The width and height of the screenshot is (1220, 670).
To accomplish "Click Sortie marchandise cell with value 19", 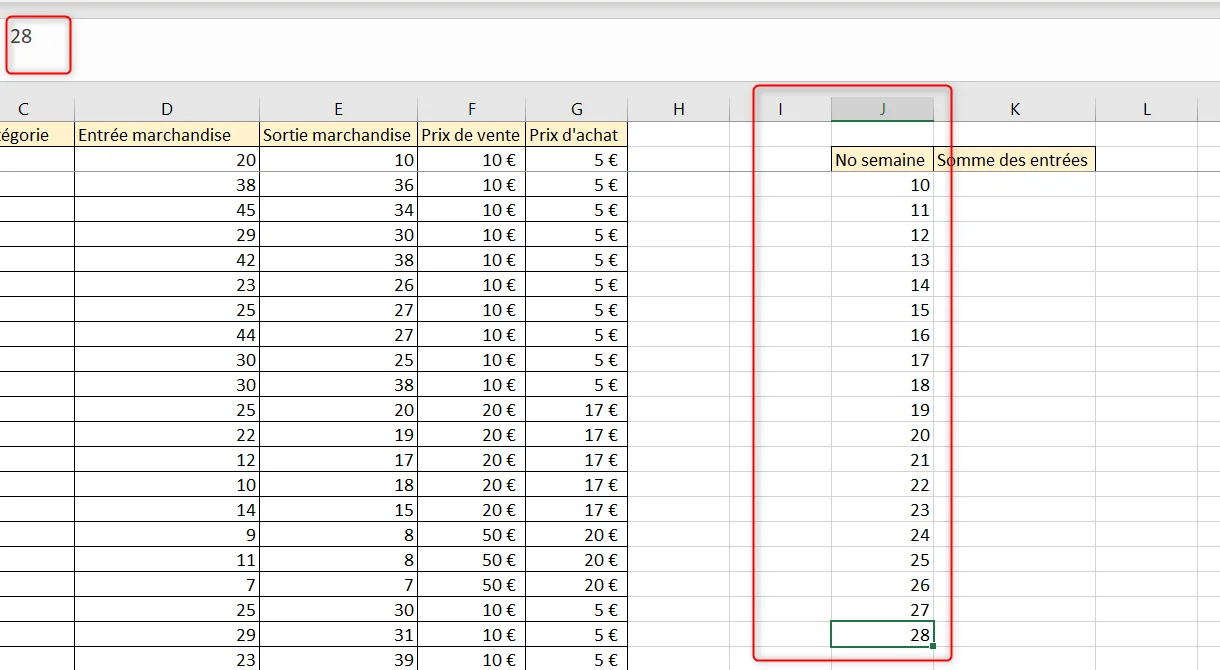I will [x=339, y=435].
